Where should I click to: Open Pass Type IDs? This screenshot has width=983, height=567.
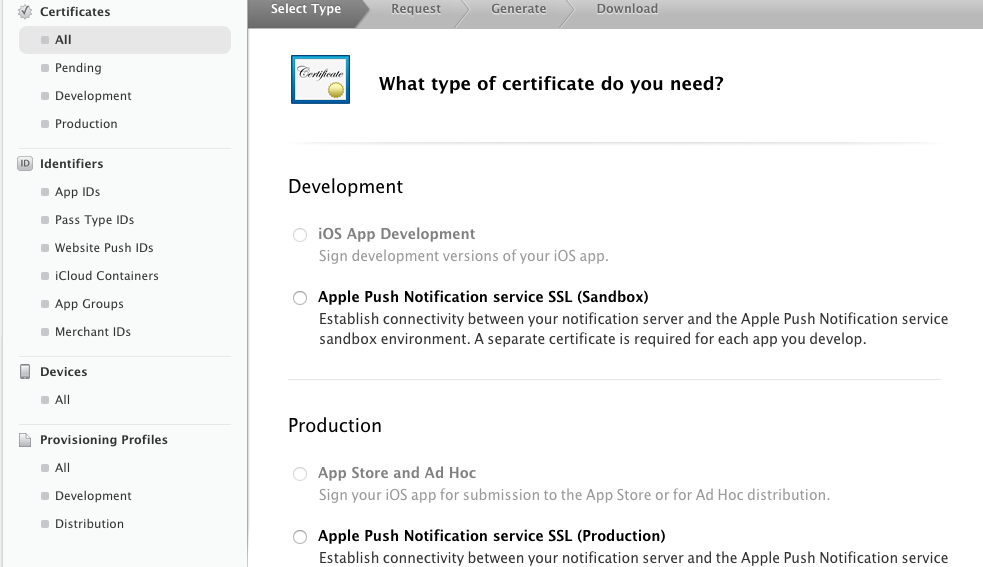point(94,220)
